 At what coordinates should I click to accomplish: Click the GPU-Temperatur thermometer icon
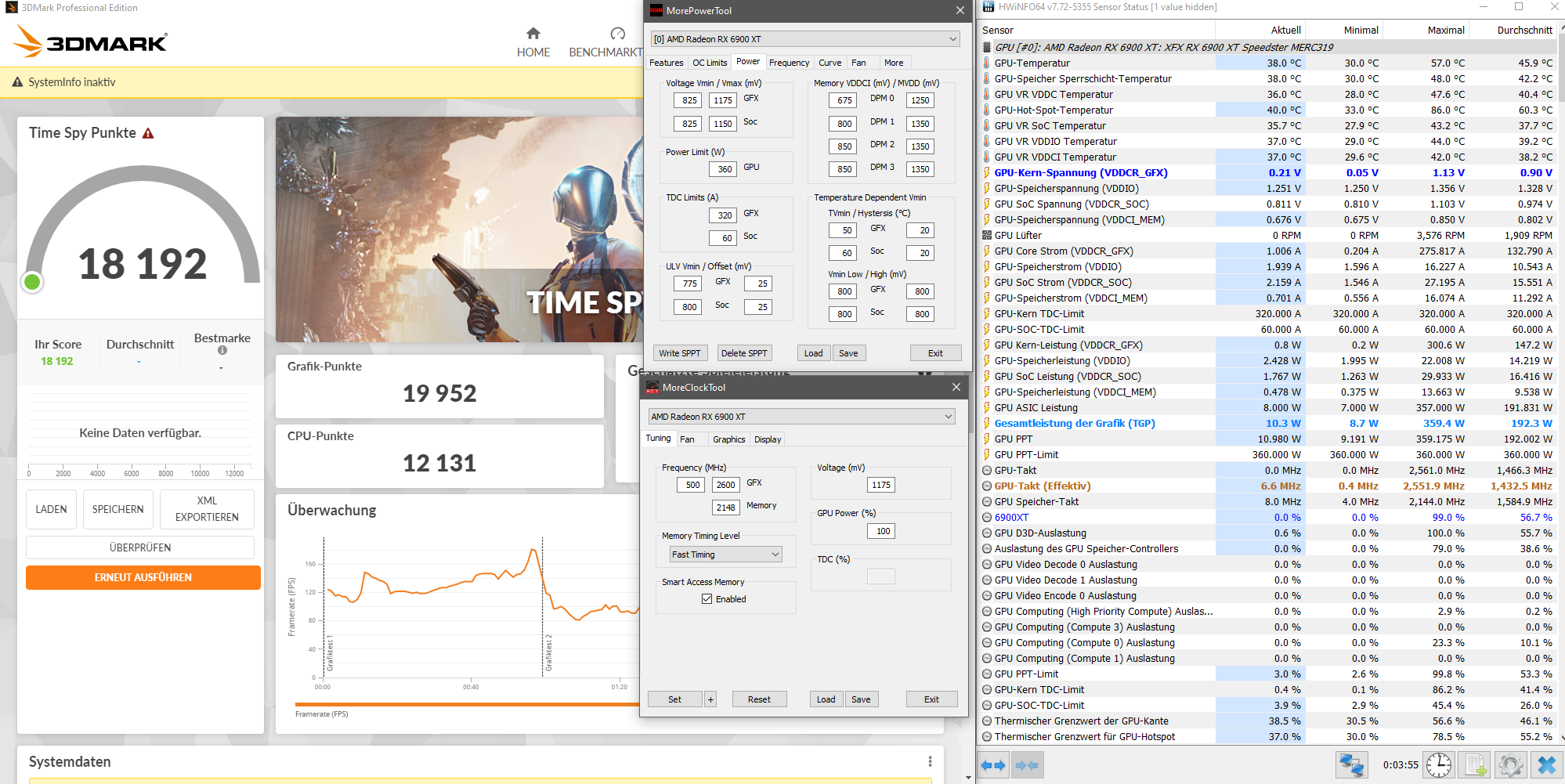(987, 63)
